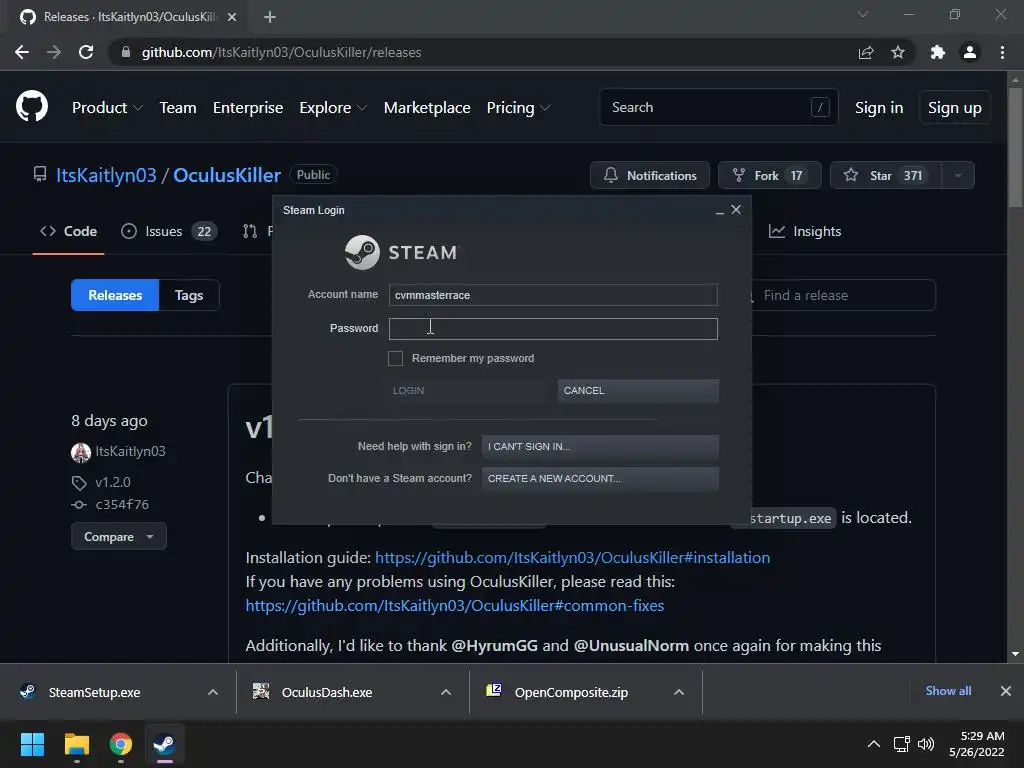This screenshot has height=768, width=1024.
Task: Minimize the Steam Login dialog
Action: pyautogui.click(x=720, y=210)
